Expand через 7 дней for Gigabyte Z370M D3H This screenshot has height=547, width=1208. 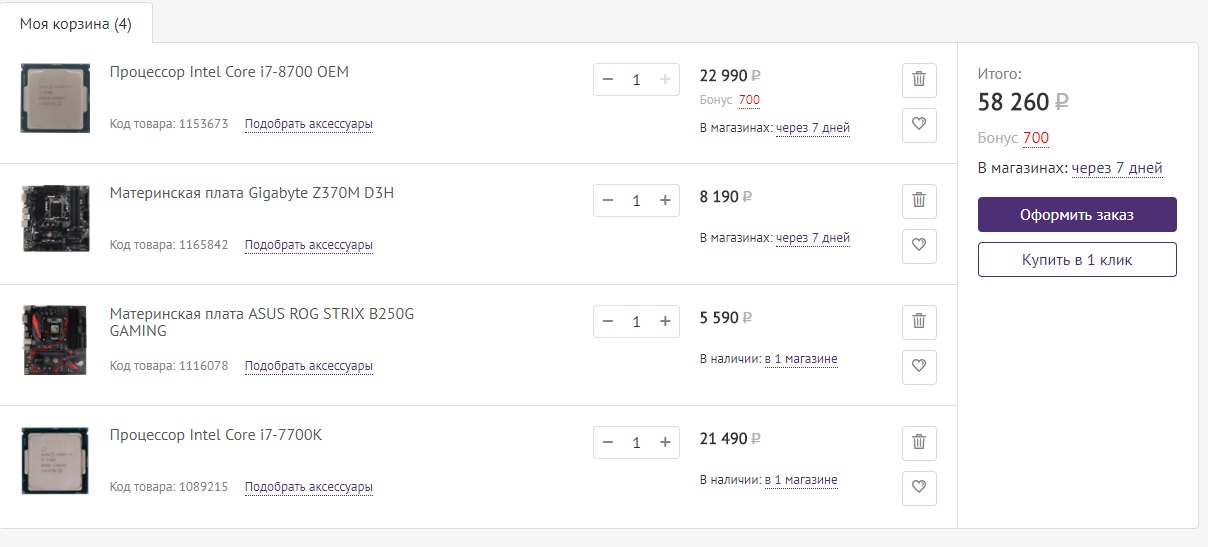pyautogui.click(x=812, y=238)
